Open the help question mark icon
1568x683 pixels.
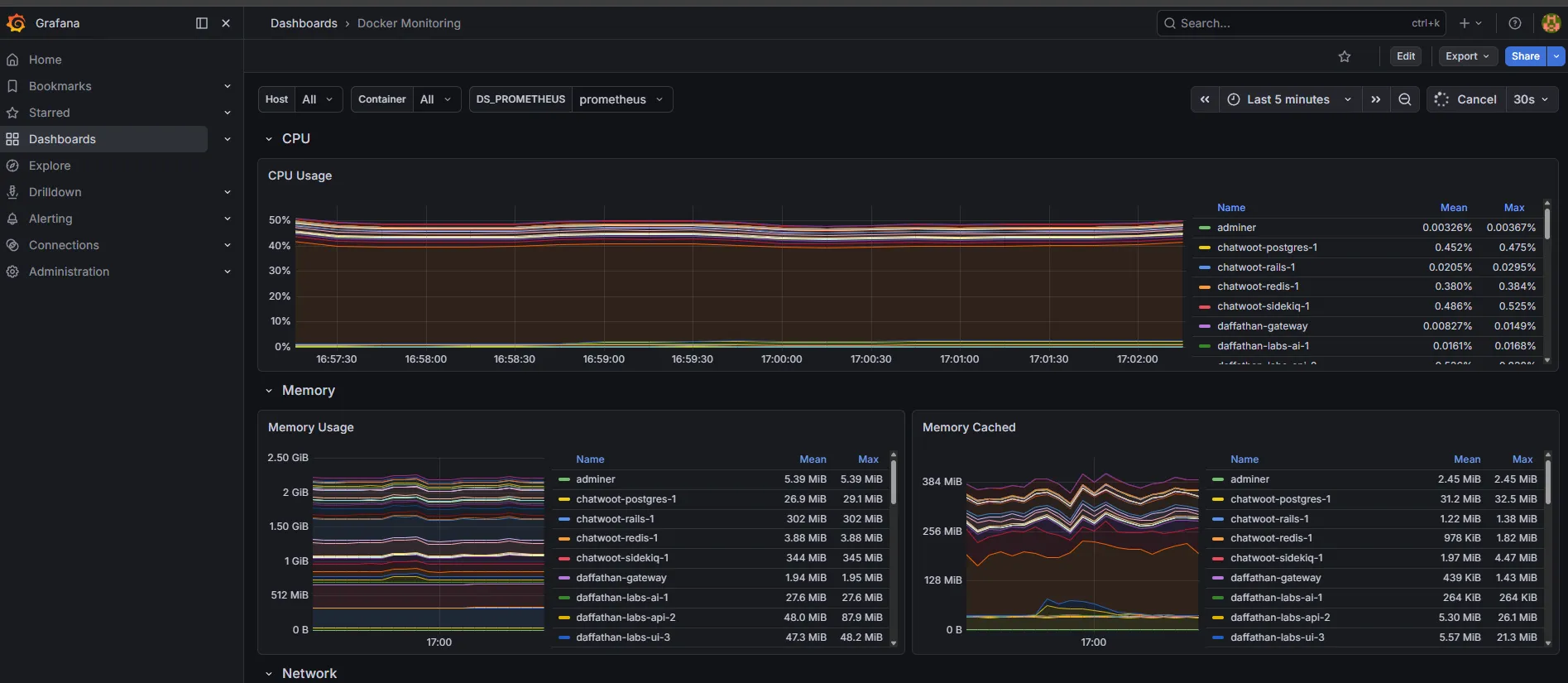coord(1515,23)
